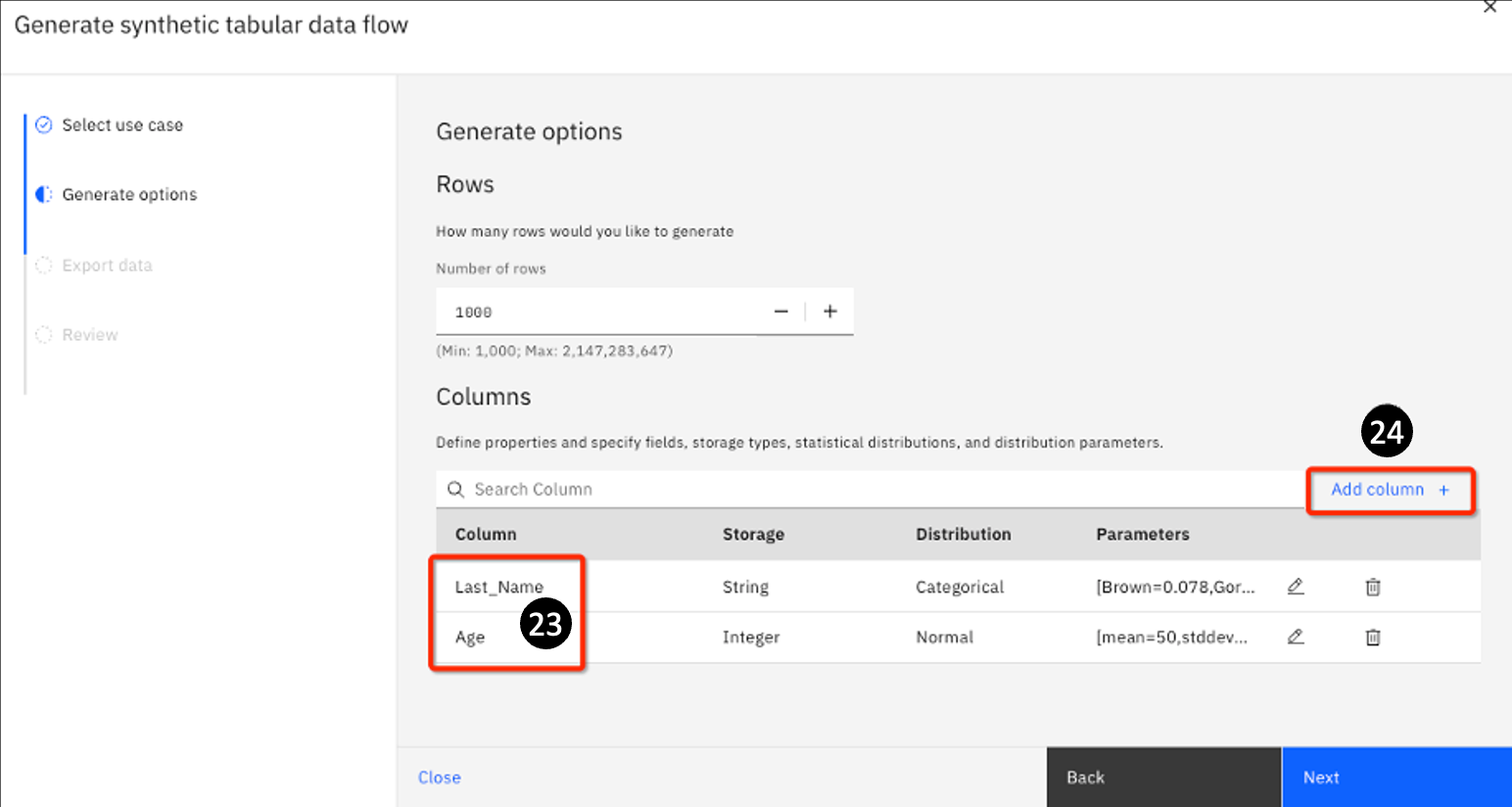Click the half-filled circle beside Generate options
Screen dimensions: 1512x807
point(43,194)
